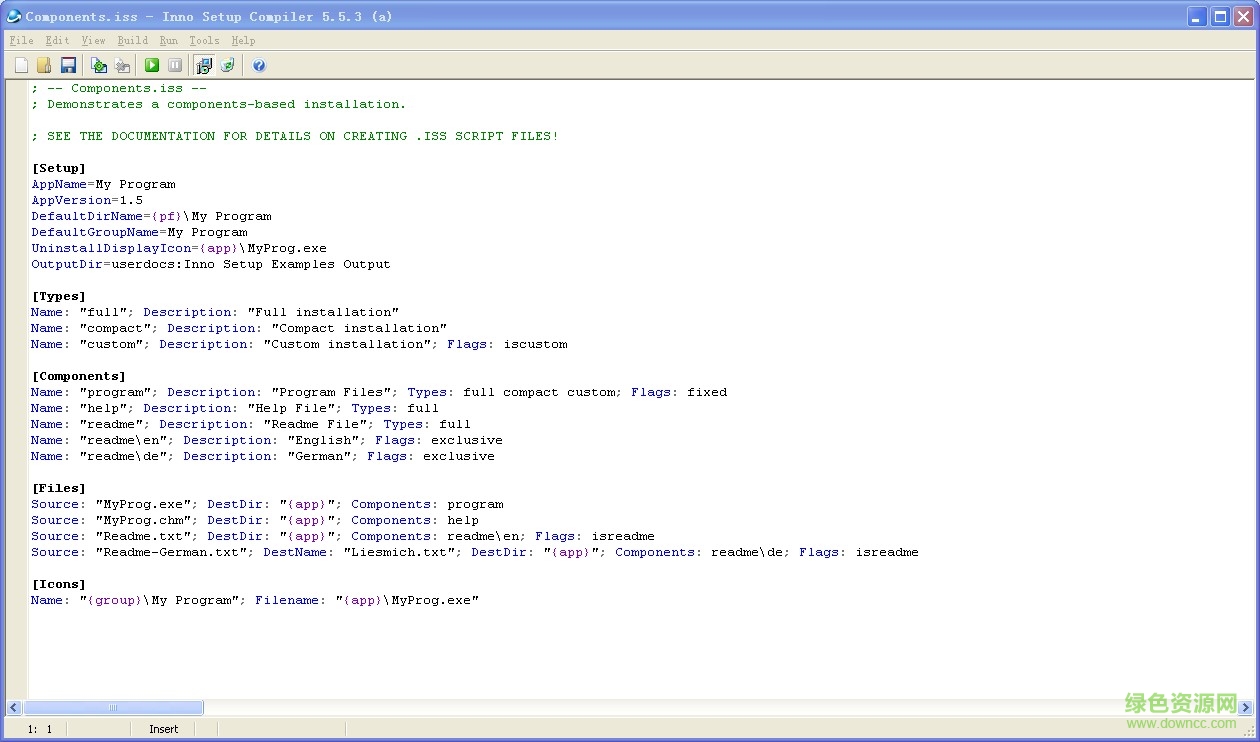This screenshot has height=742, width=1260.
Task: Click the "Program Files" component line
Action: click(x=379, y=392)
